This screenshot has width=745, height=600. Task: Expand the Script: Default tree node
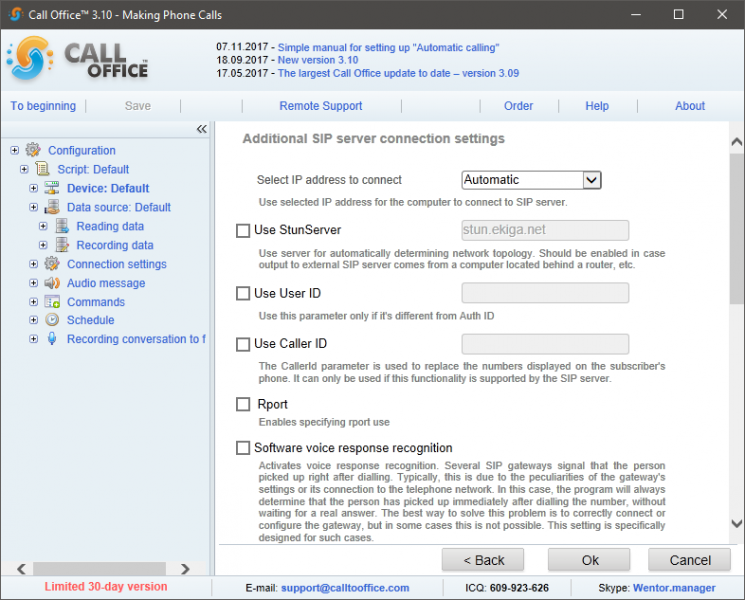tap(24, 170)
